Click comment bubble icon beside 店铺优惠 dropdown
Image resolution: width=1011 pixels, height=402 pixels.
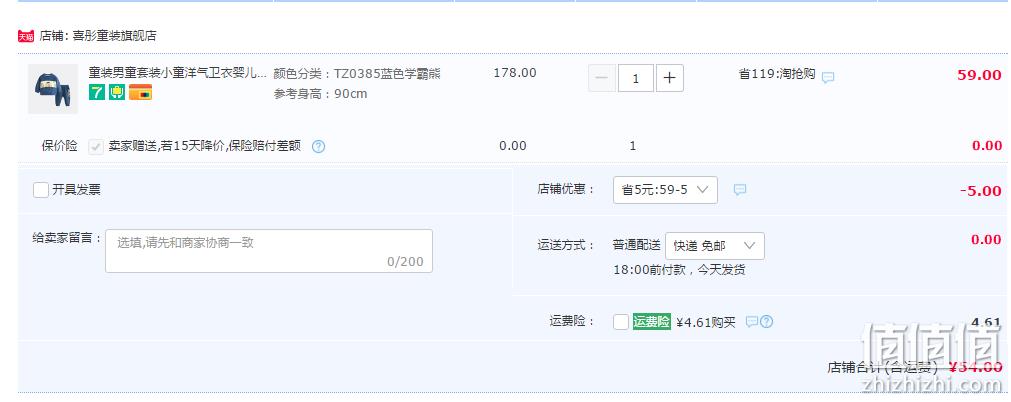click(740, 190)
